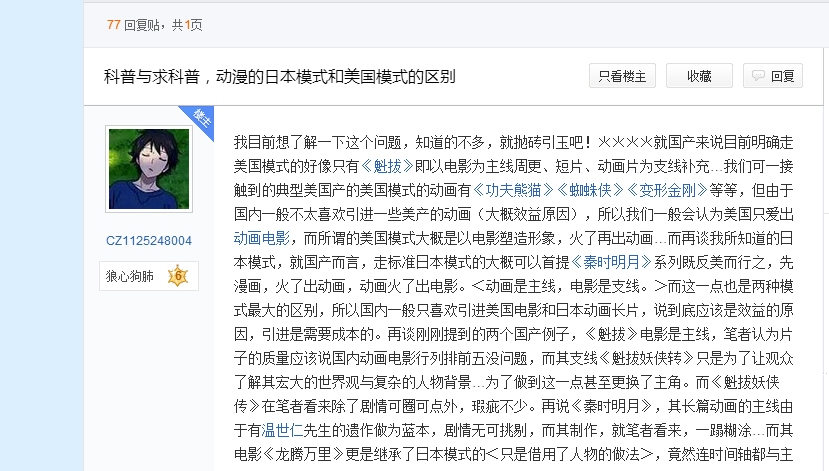Open the 《蜘蛛侠》 link
Screen dimensions: 829x471
(x=589, y=190)
